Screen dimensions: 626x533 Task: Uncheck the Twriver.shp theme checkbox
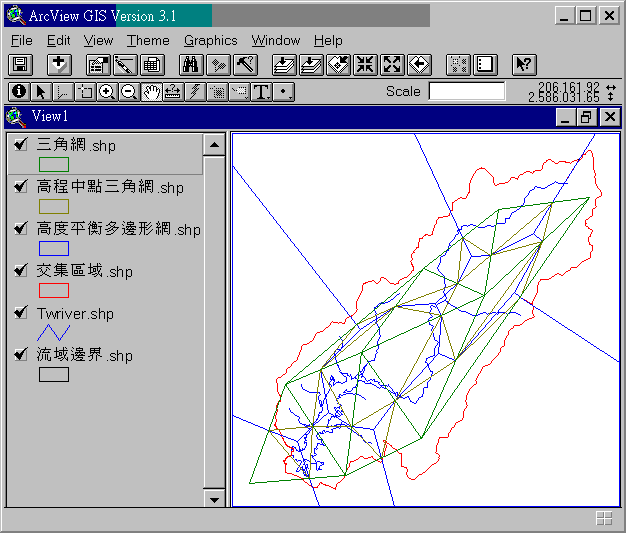pos(21,312)
